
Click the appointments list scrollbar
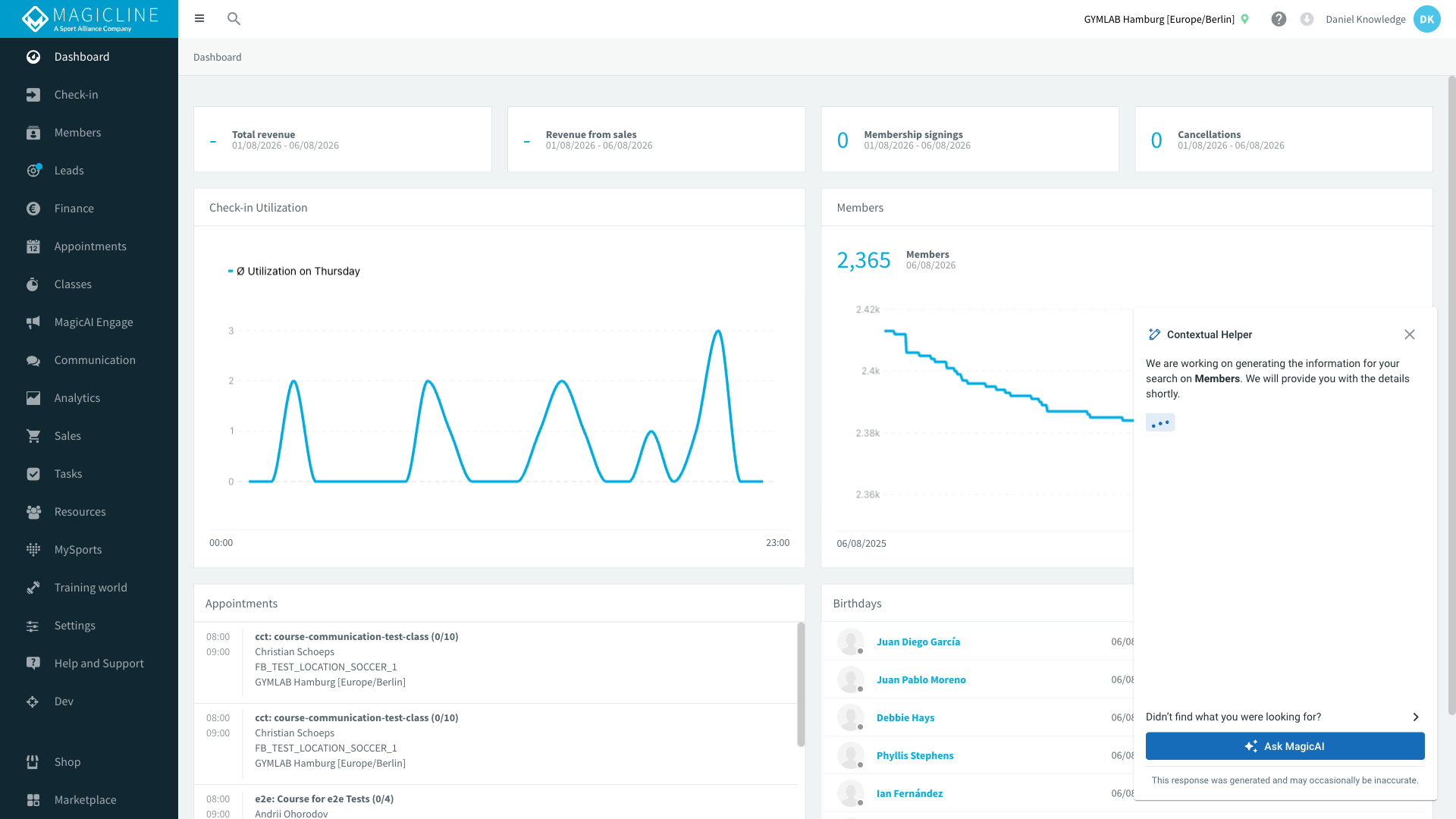point(801,684)
